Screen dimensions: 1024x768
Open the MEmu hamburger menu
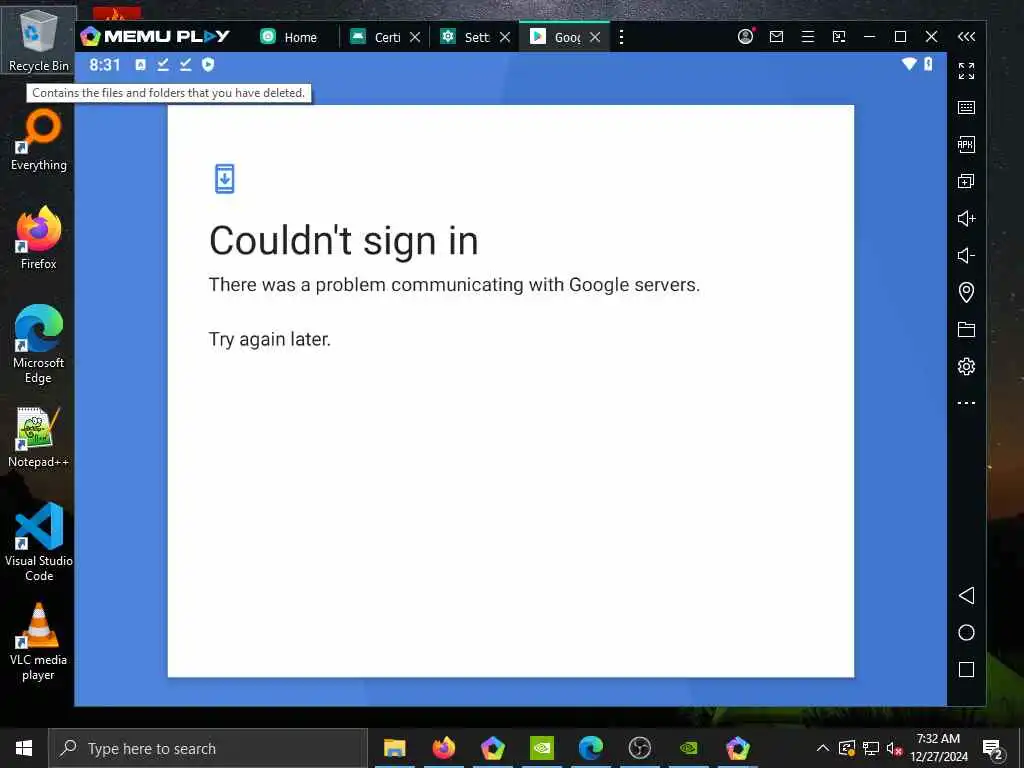point(808,37)
